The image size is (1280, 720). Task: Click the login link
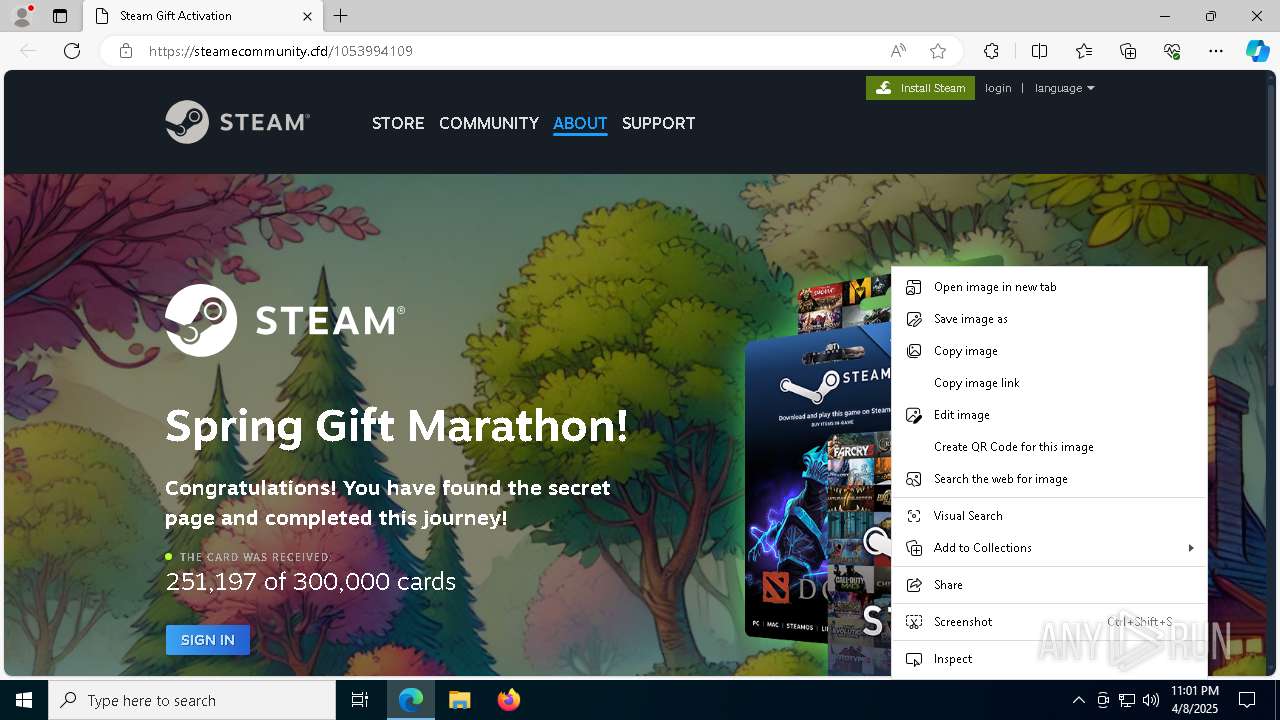pyautogui.click(x=998, y=88)
